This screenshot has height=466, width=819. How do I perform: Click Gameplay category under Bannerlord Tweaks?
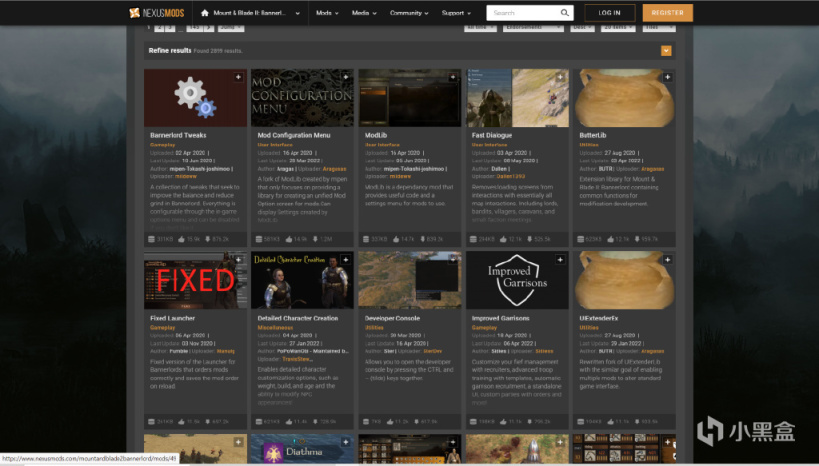tap(162, 145)
